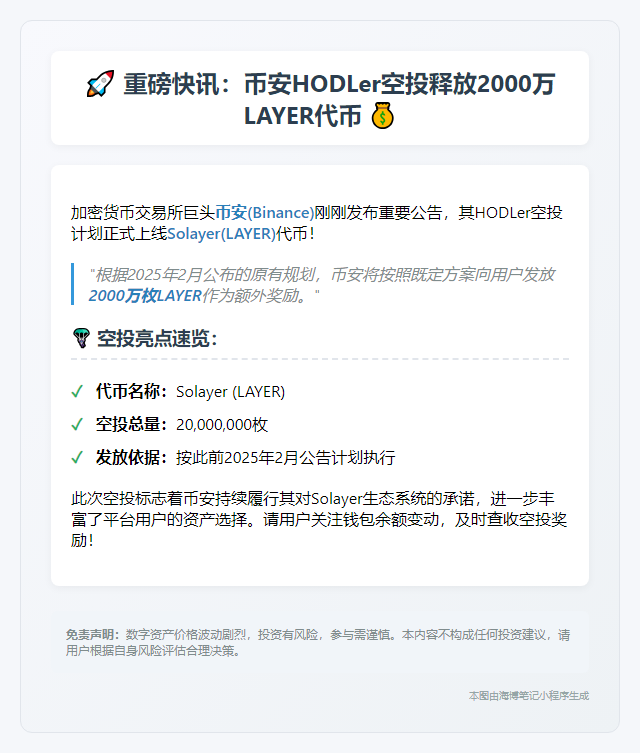Click the green checkmark next to 空投总量
This screenshot has width=640, height=753.
coord(77,425)
